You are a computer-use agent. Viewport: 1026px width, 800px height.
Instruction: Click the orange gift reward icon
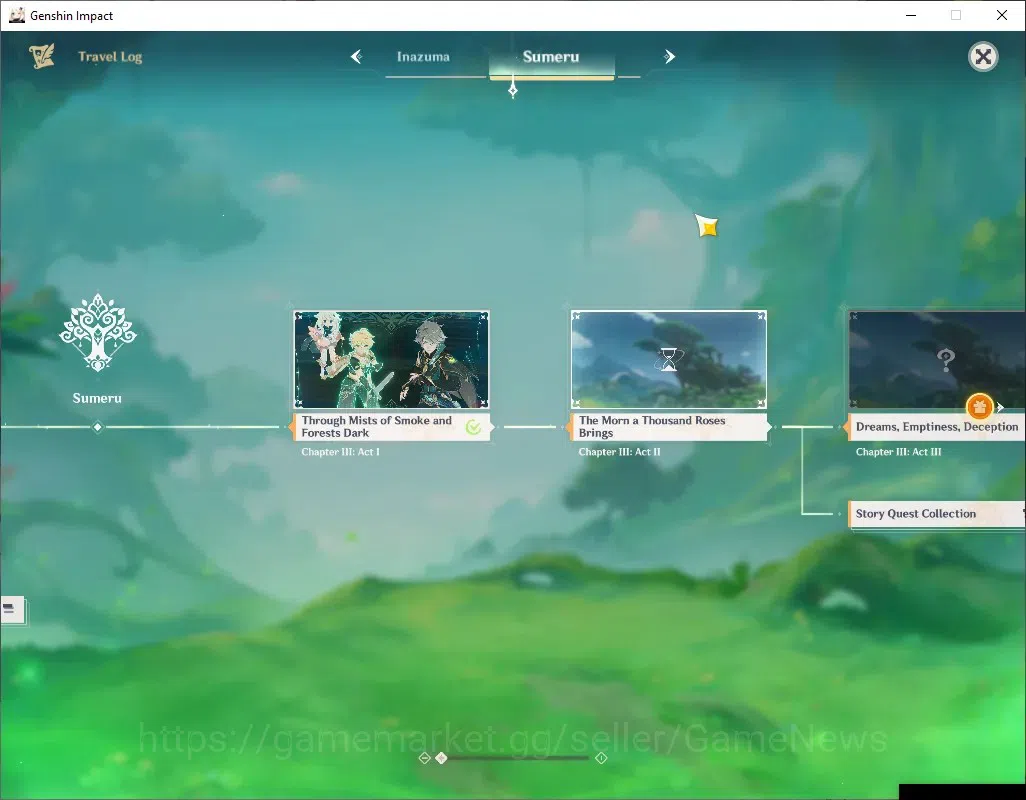[979, 407]
